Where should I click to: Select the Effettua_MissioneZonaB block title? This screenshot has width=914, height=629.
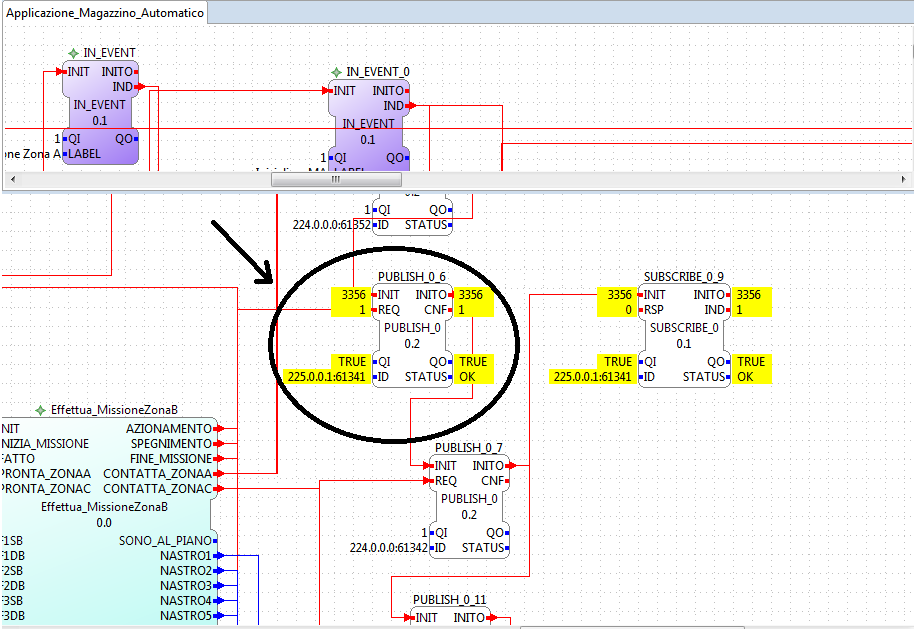tap(114, 410)
